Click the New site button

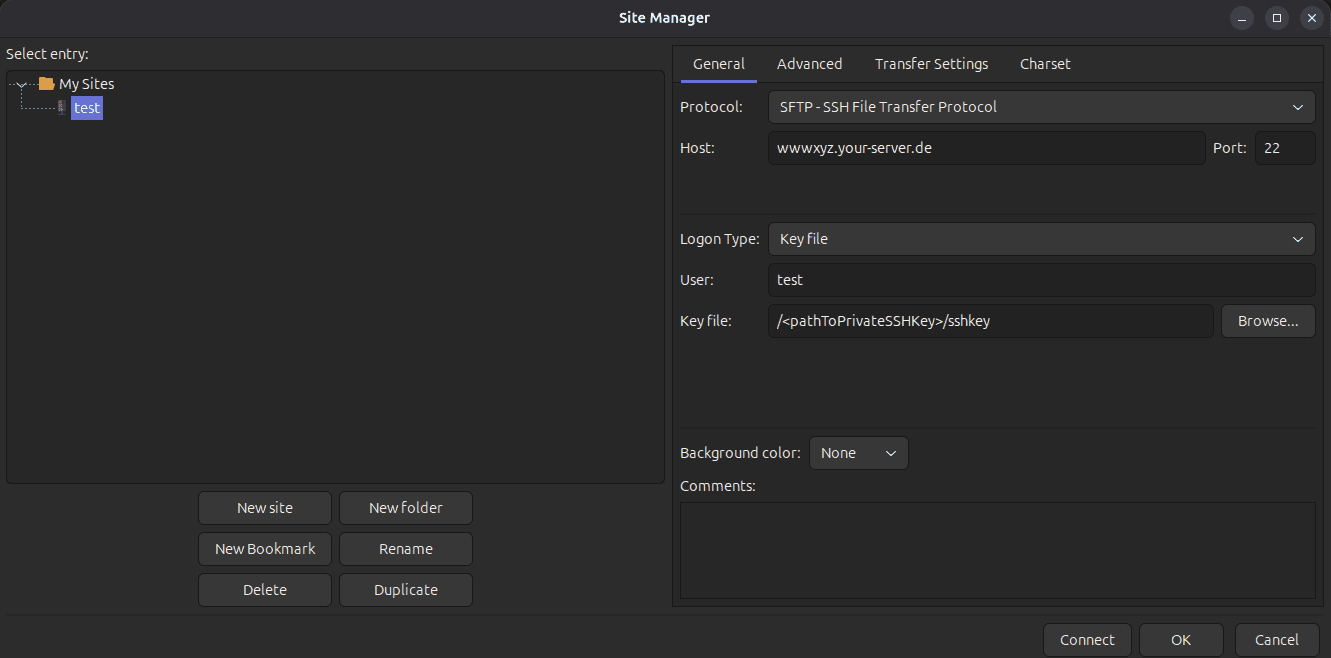[x=265, y=508]
